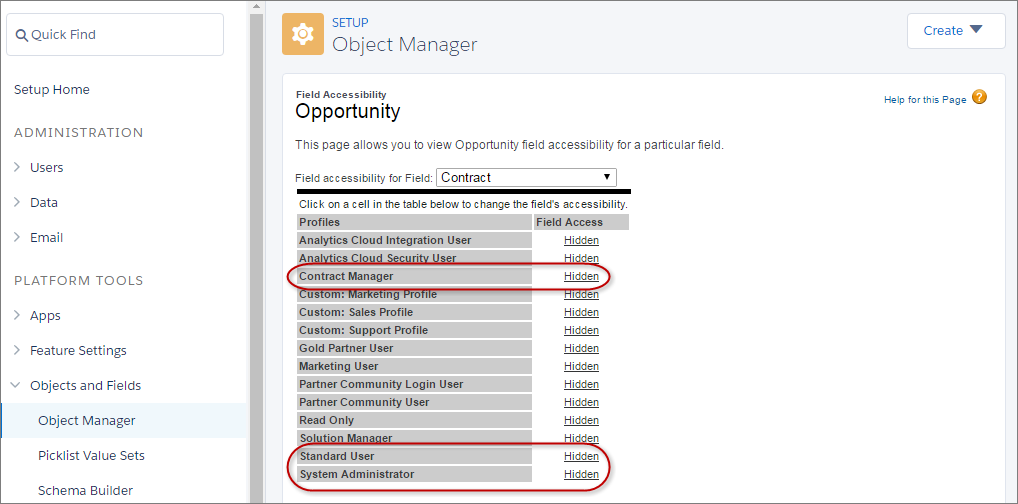Type in the Quick Find search box
Viewport: 1018px width, 504px height.
(115, 34)
